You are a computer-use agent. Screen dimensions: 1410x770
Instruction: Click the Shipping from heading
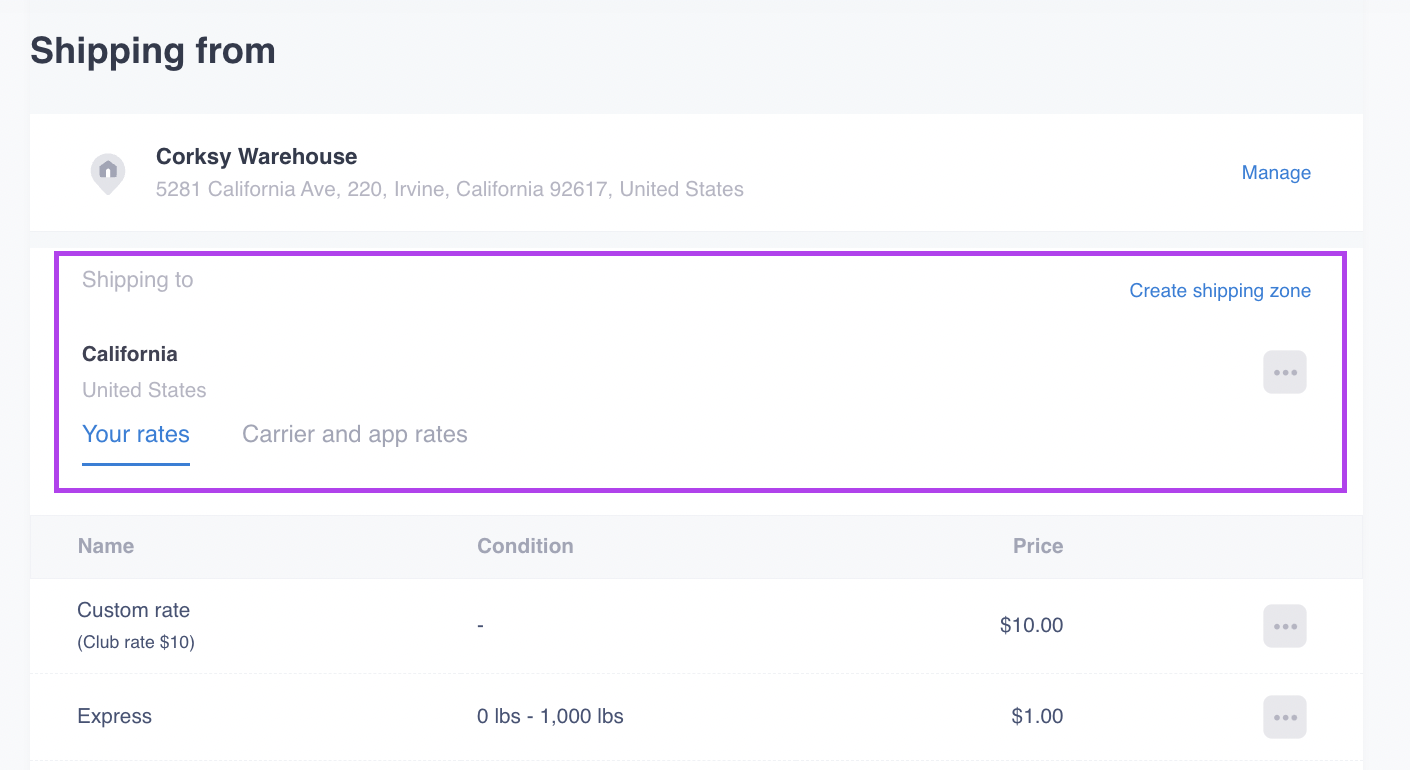[153, 50]
